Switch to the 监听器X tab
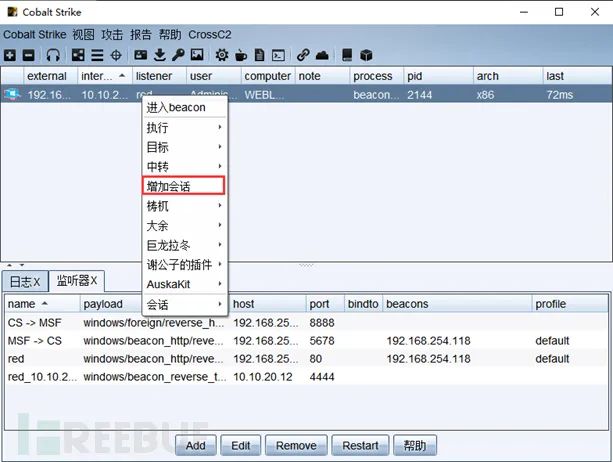 coord(77,281)
